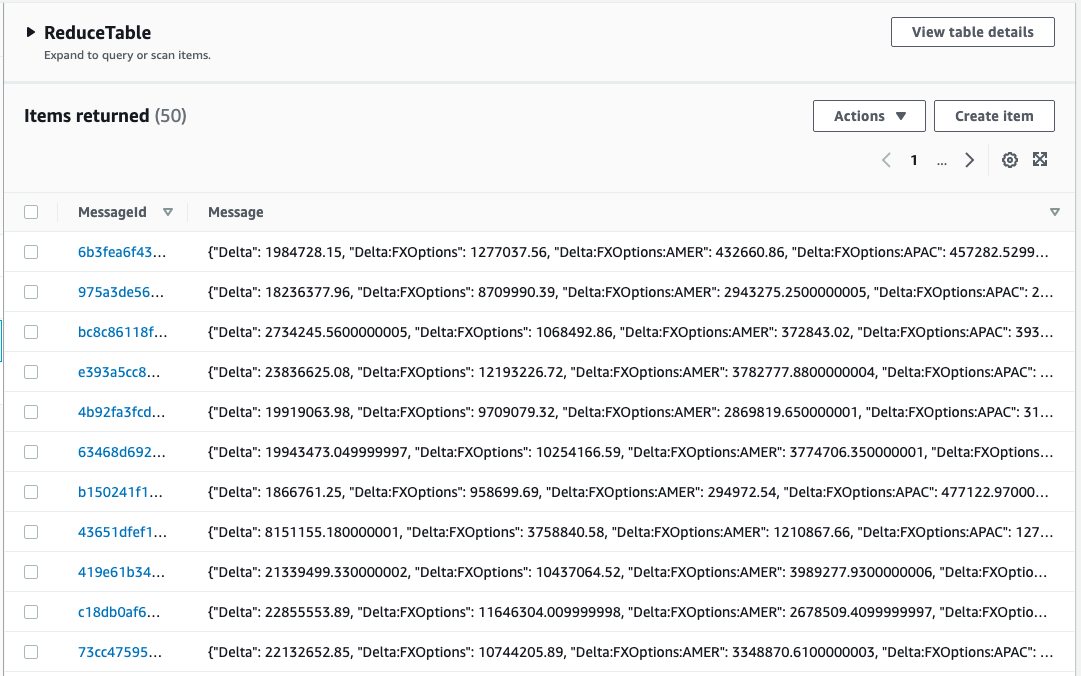The height and width of the screenshot is (676, 1081).
Task: Click message starting "Delta": 22132652.85
Action: (x=630, y=652)
